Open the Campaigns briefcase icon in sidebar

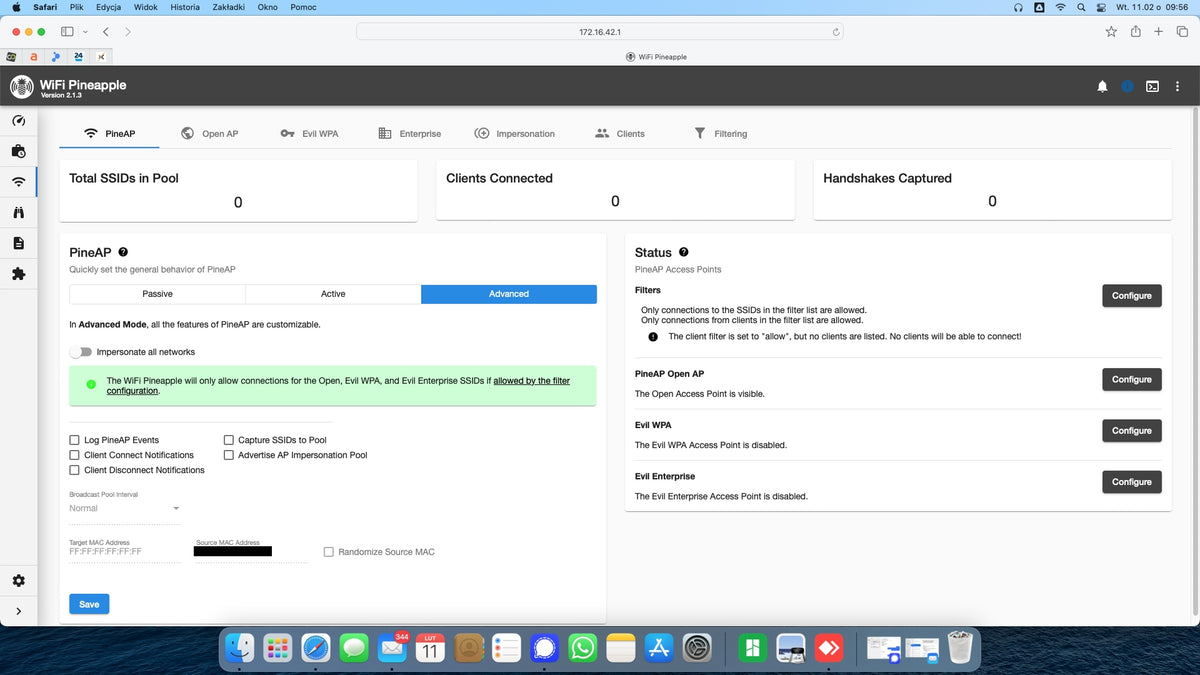point(18,151)
